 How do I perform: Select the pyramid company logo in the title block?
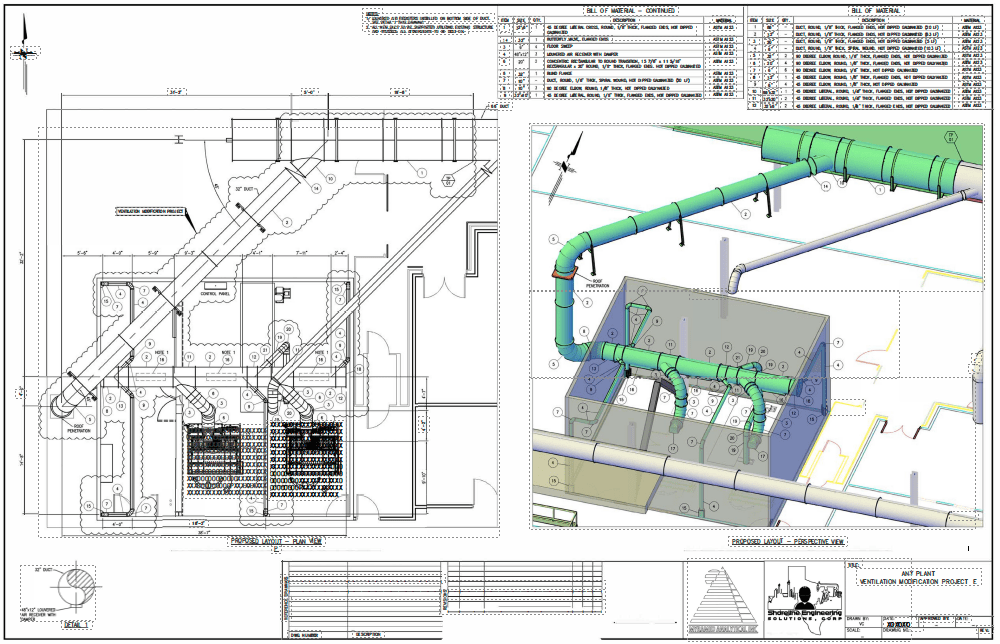(724, 599)
